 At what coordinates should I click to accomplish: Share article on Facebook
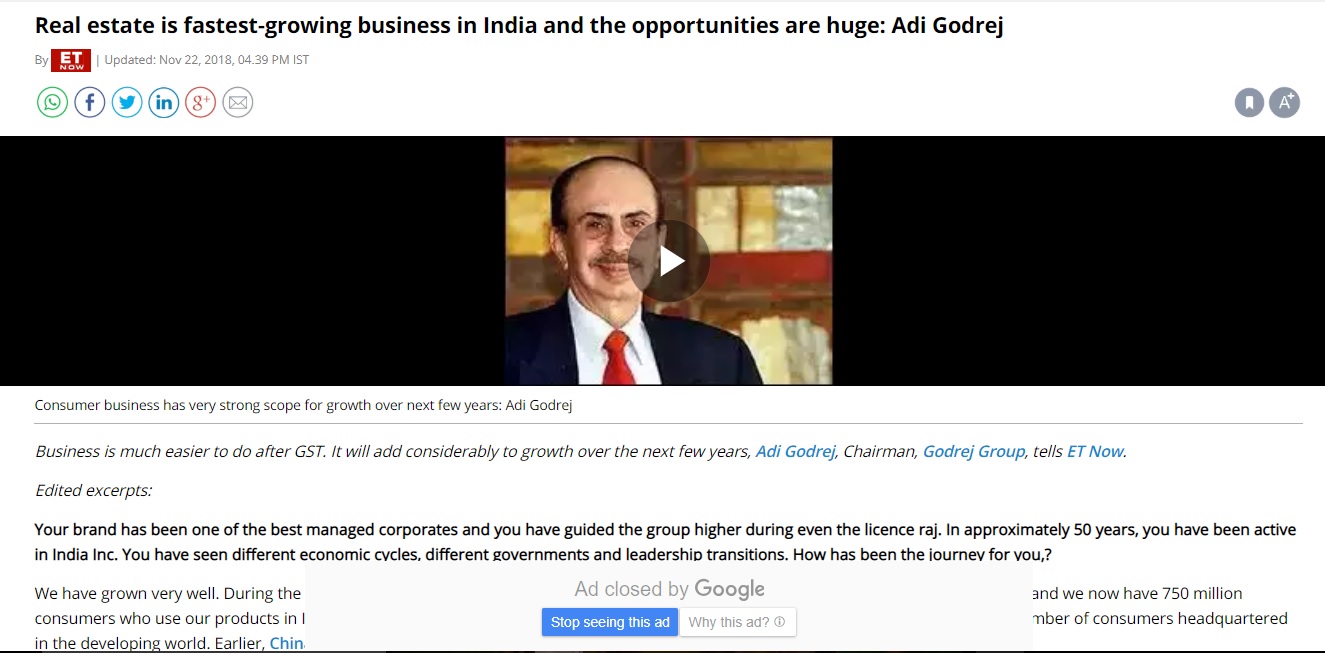(x=90, y=102)
